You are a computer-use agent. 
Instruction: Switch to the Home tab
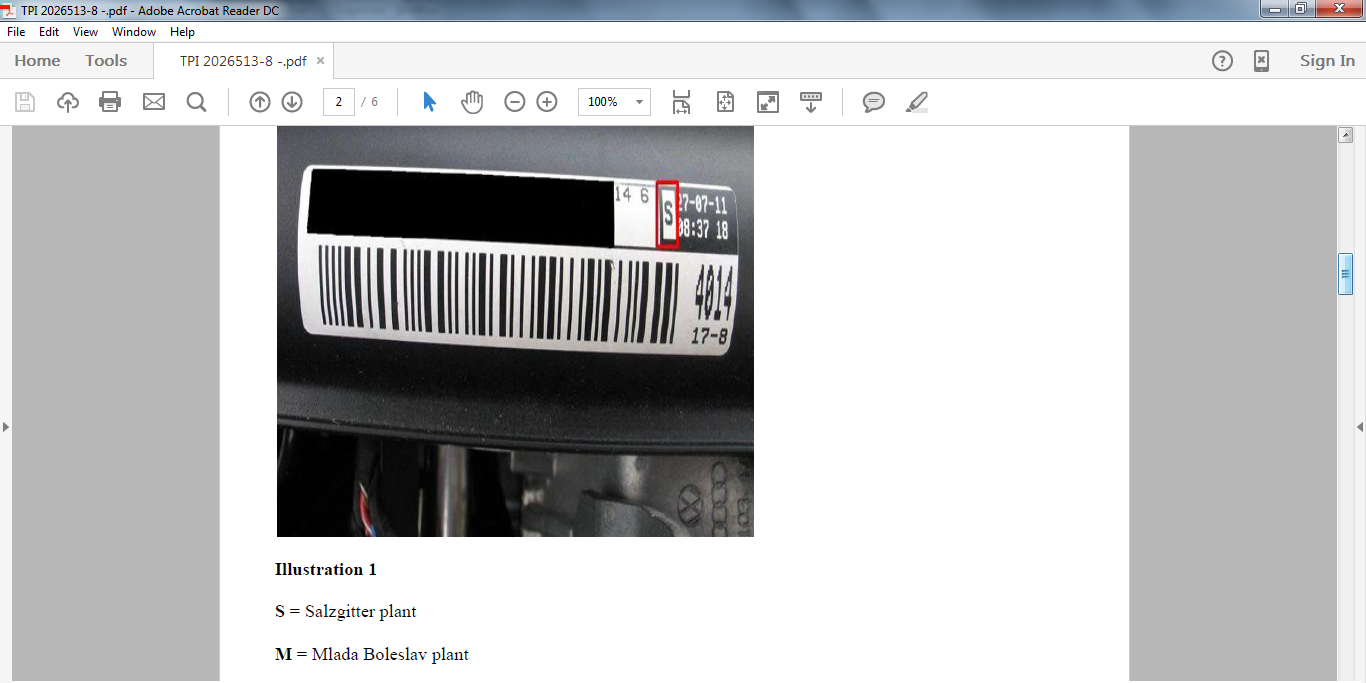pyautogui.click(x=37, y=61)
